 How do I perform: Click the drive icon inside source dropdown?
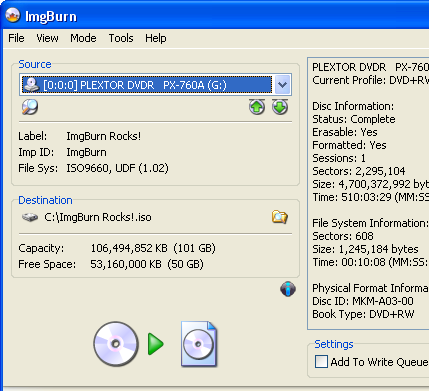coord(31,85)
